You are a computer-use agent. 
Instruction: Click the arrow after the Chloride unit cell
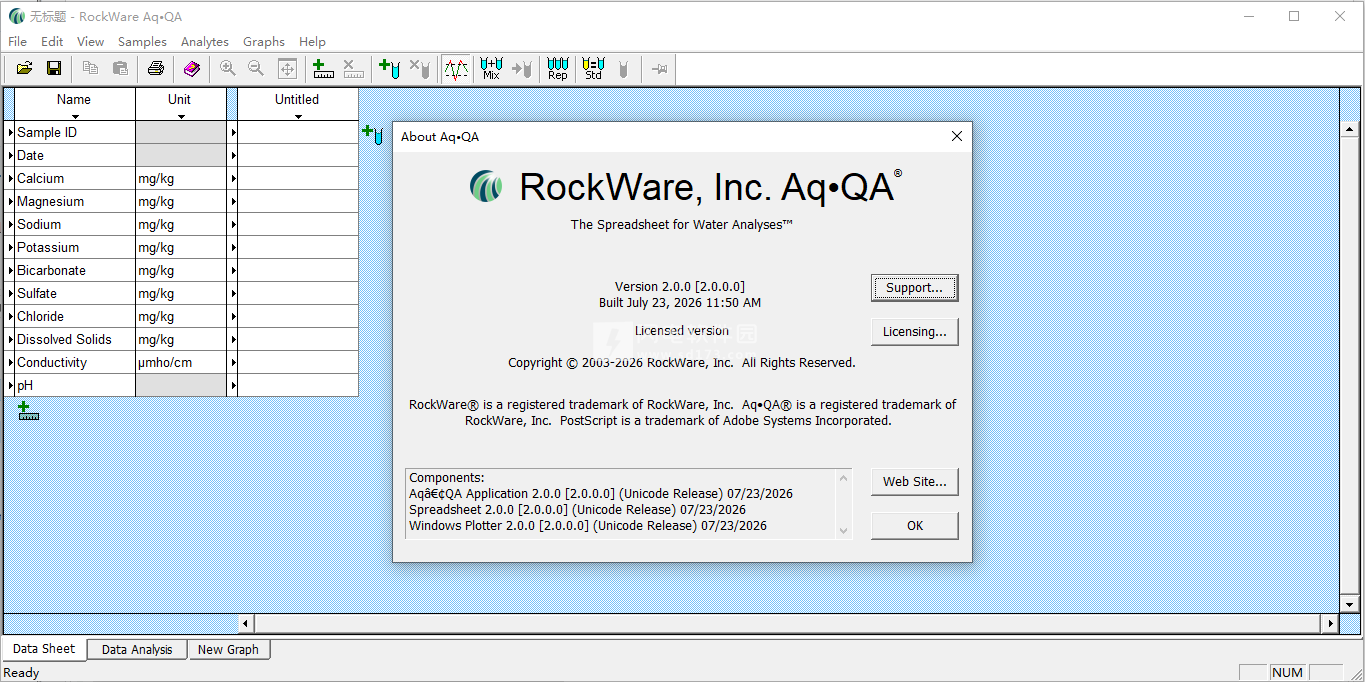233,316
